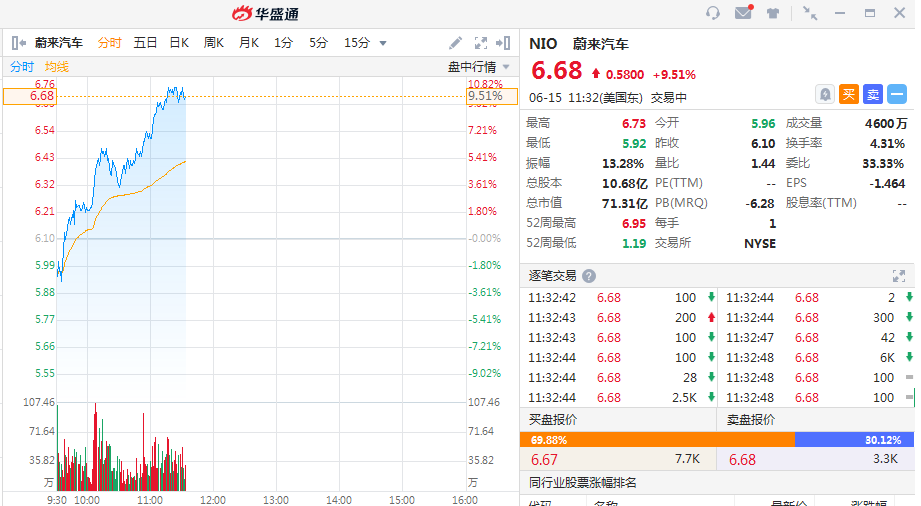The image size is (921, 506).
Task: Select the pencil drawing tool icon
Action: tap(456, 43)
